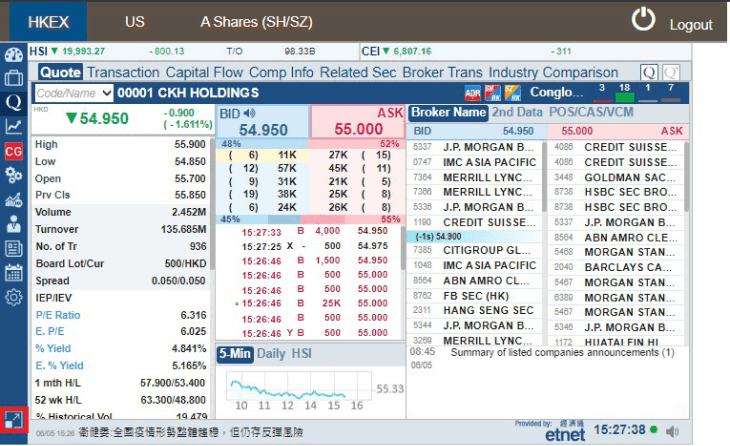
Task: Open the portfolio briefcase icon
Action: point(14,78)
